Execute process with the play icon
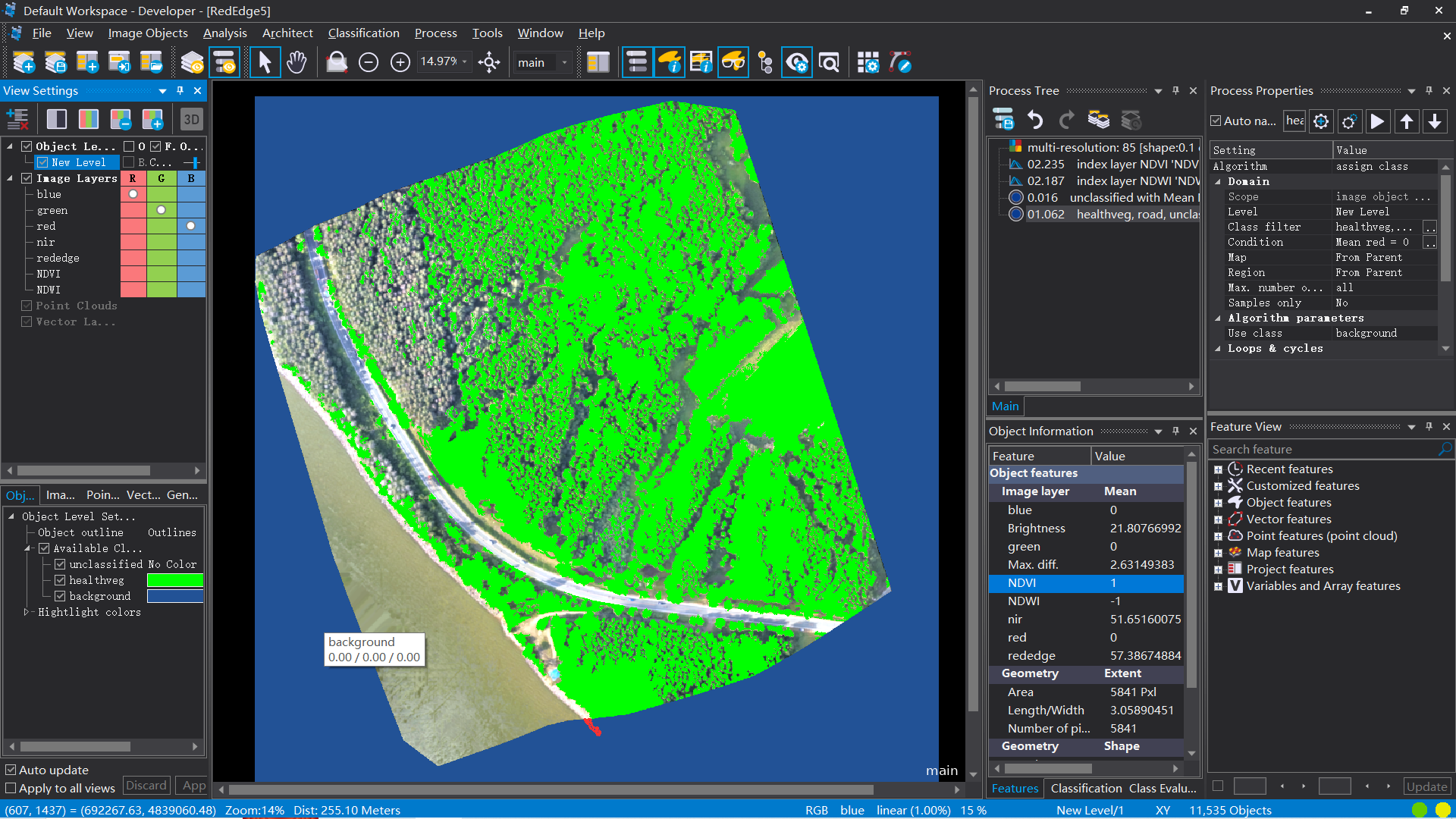This screenshot has height=819, width=1456. [x=1377, y=121]
